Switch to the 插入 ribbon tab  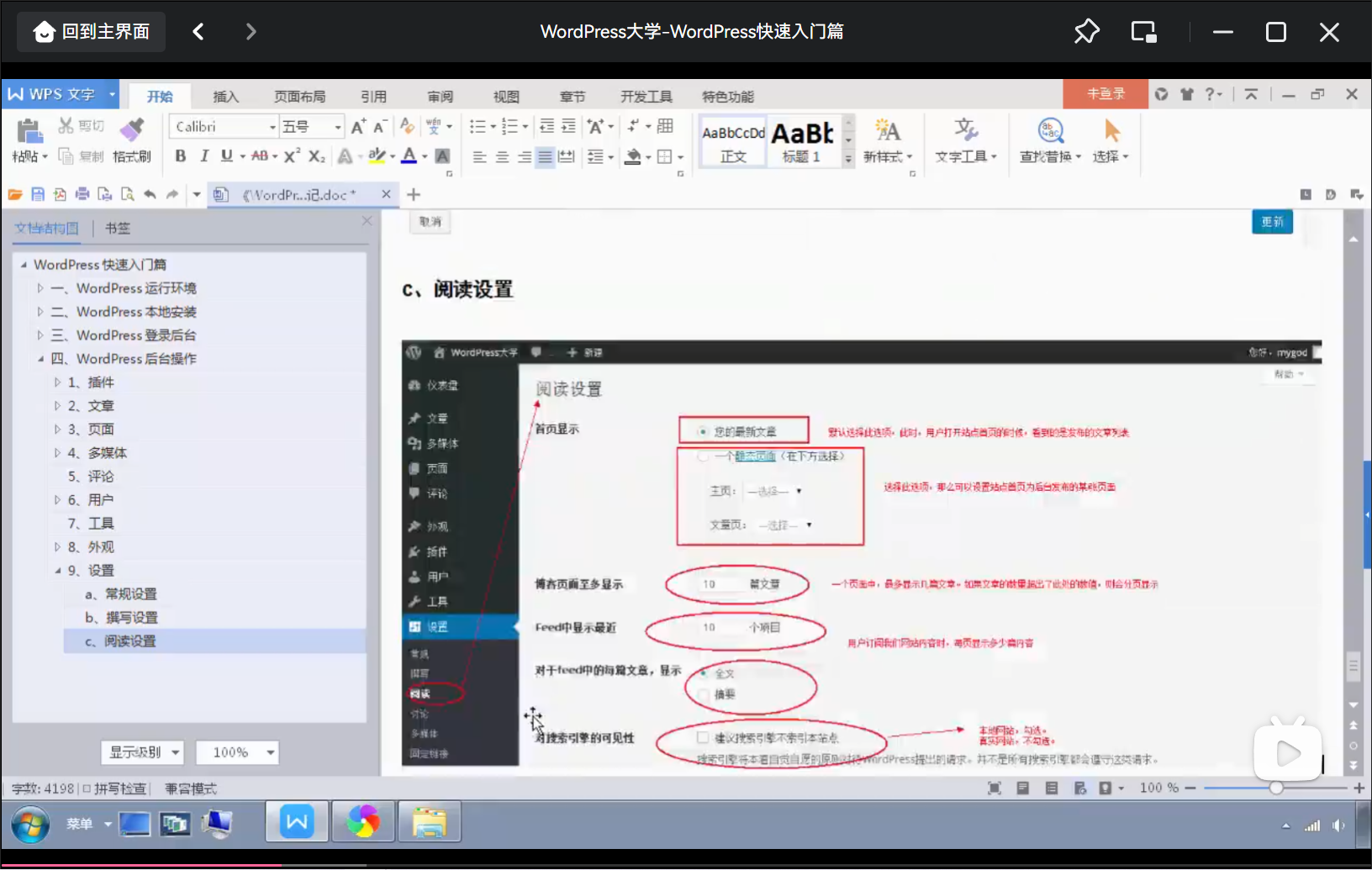click(226, 97)
